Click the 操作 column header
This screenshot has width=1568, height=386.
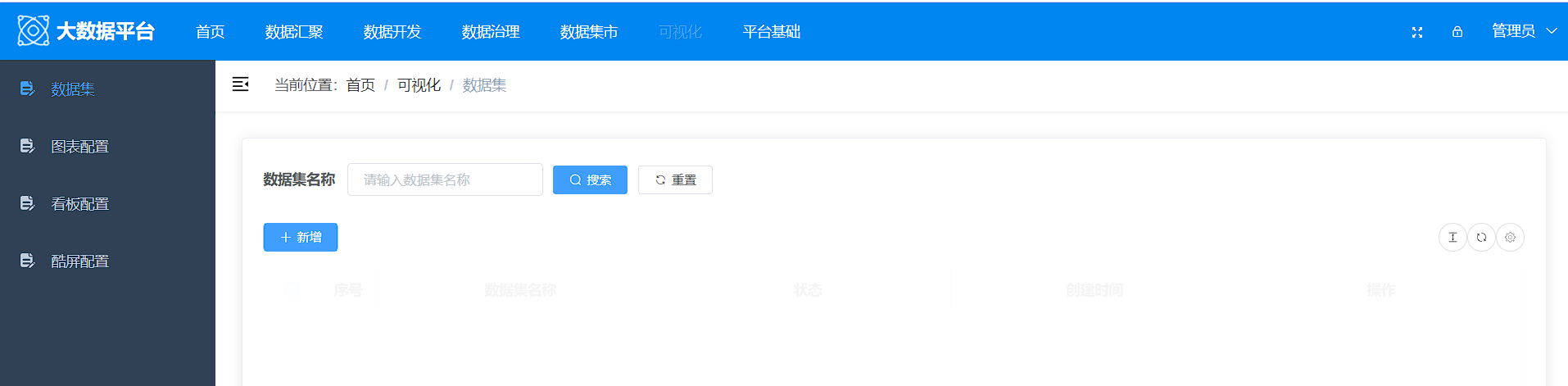[1380, 290]
